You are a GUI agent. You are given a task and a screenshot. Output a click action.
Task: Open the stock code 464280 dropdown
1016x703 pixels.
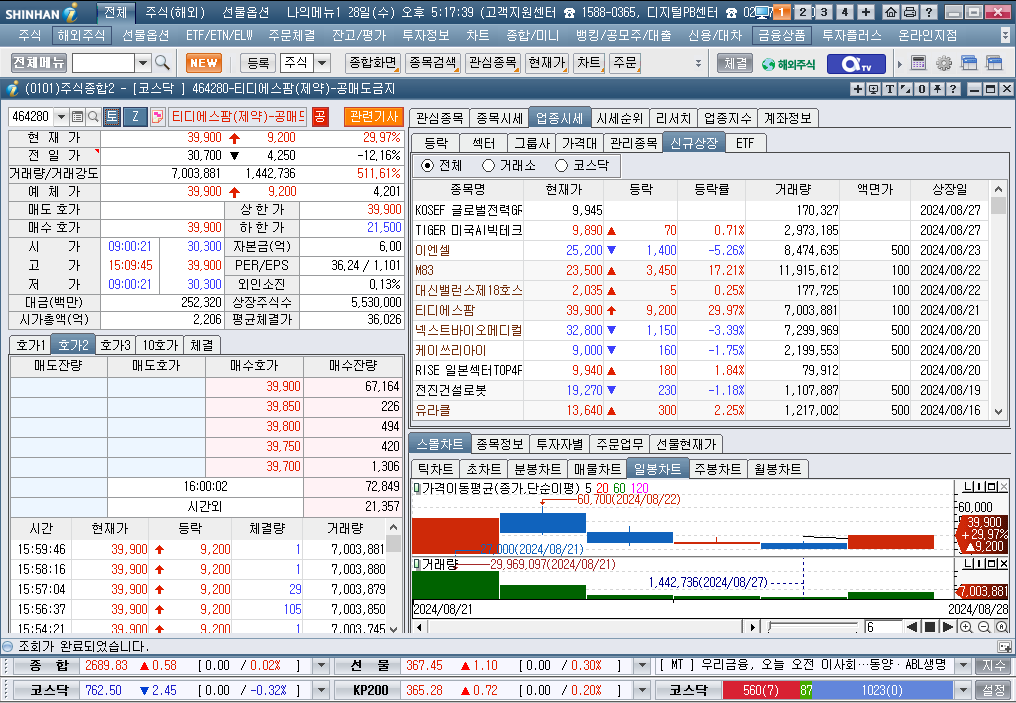coord(62,117)
